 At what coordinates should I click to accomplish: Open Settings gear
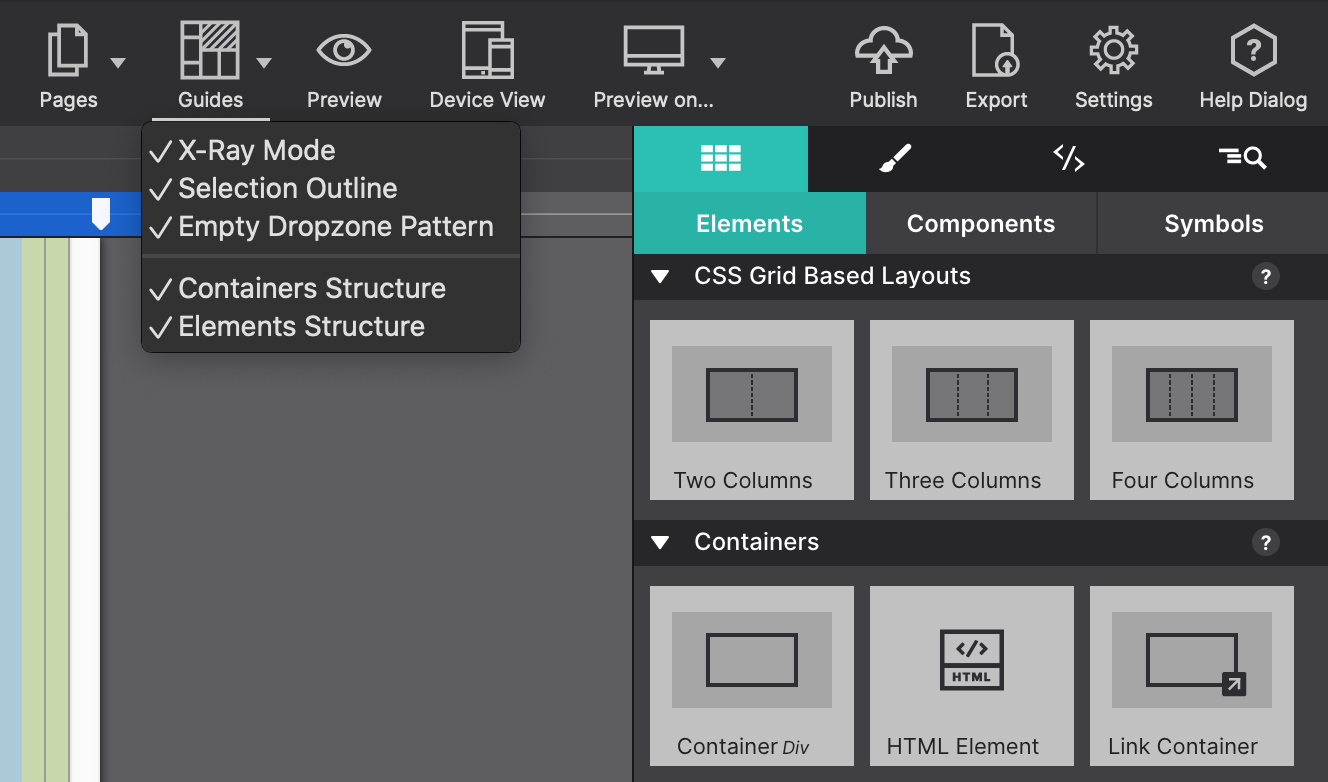click(x=1113, y=50)
